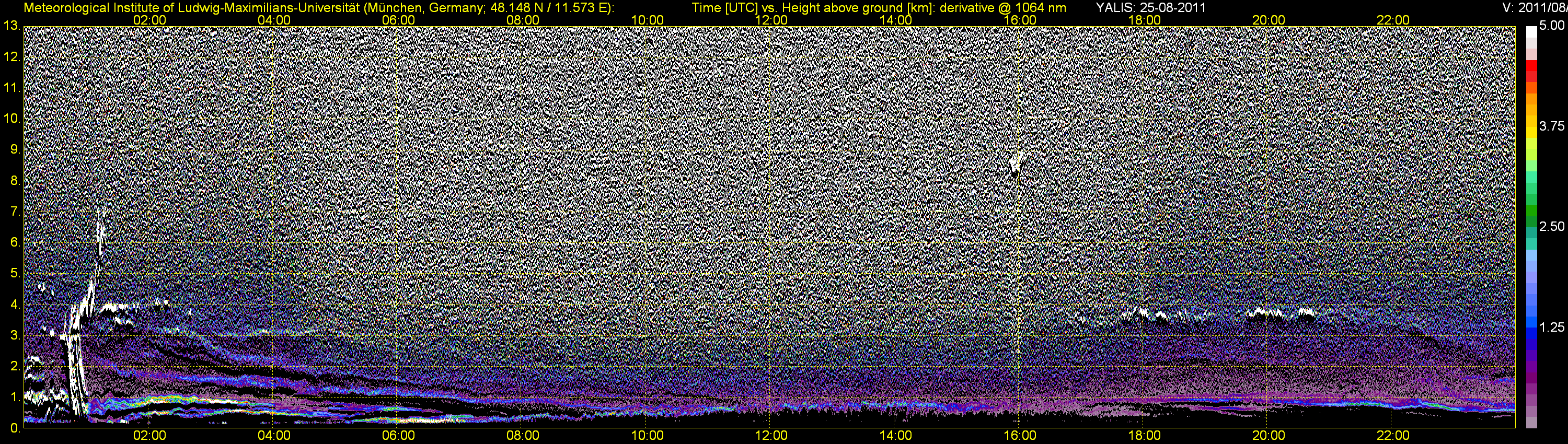This screenshot has width=1568, height=444.
Task: Click the 7. height axis label
Action: point(16,212)
